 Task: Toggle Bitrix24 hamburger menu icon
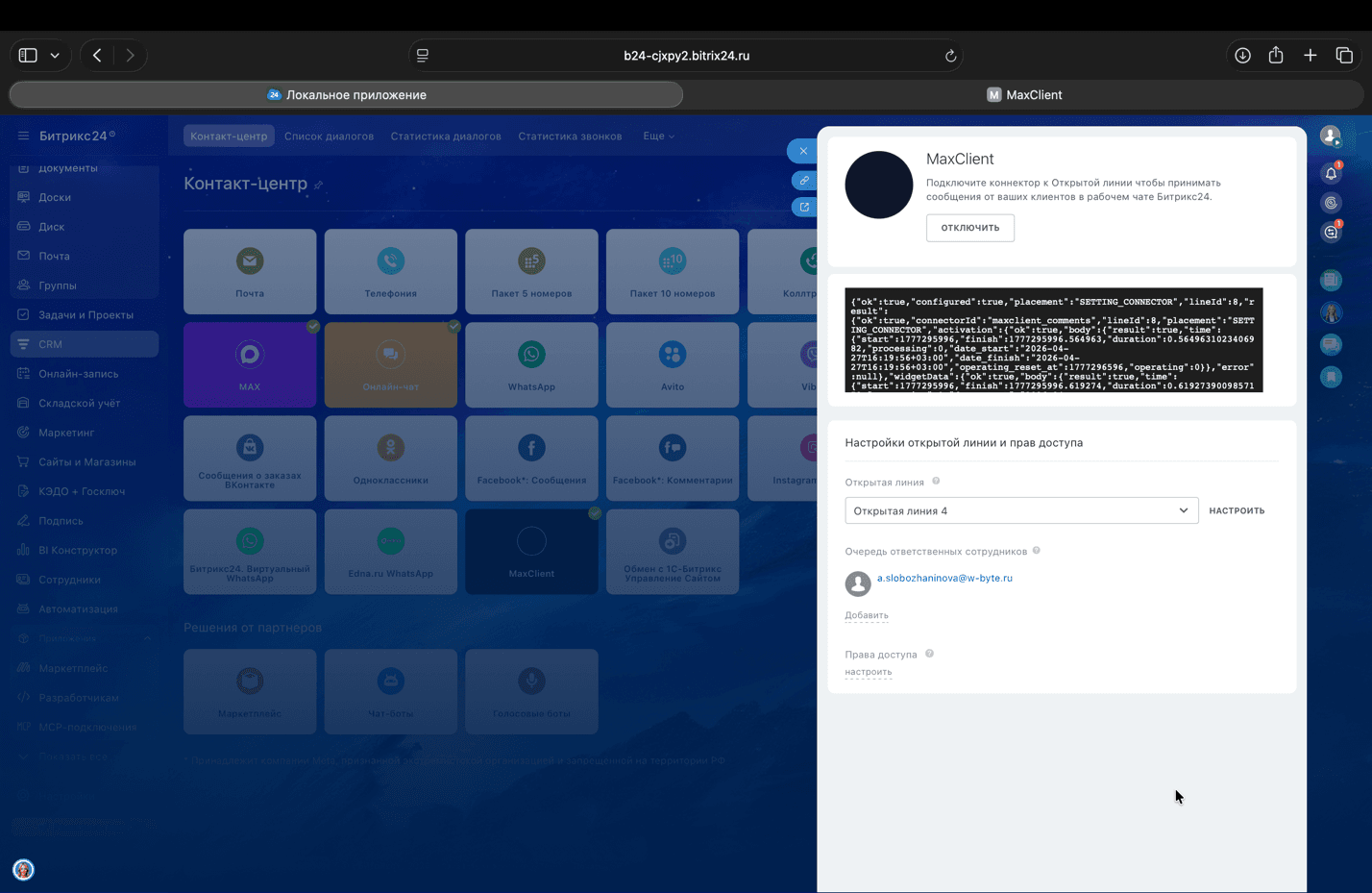tap(23, 136)
